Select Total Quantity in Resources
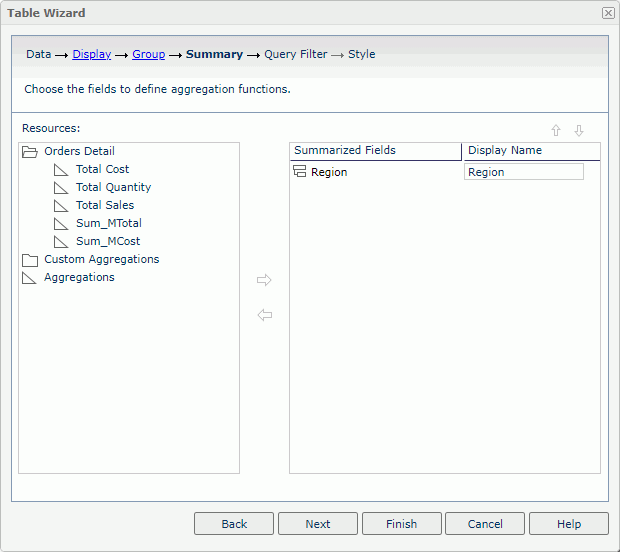Image resolution: width=620 pixels, height=552 pixels. pos(113,187)
